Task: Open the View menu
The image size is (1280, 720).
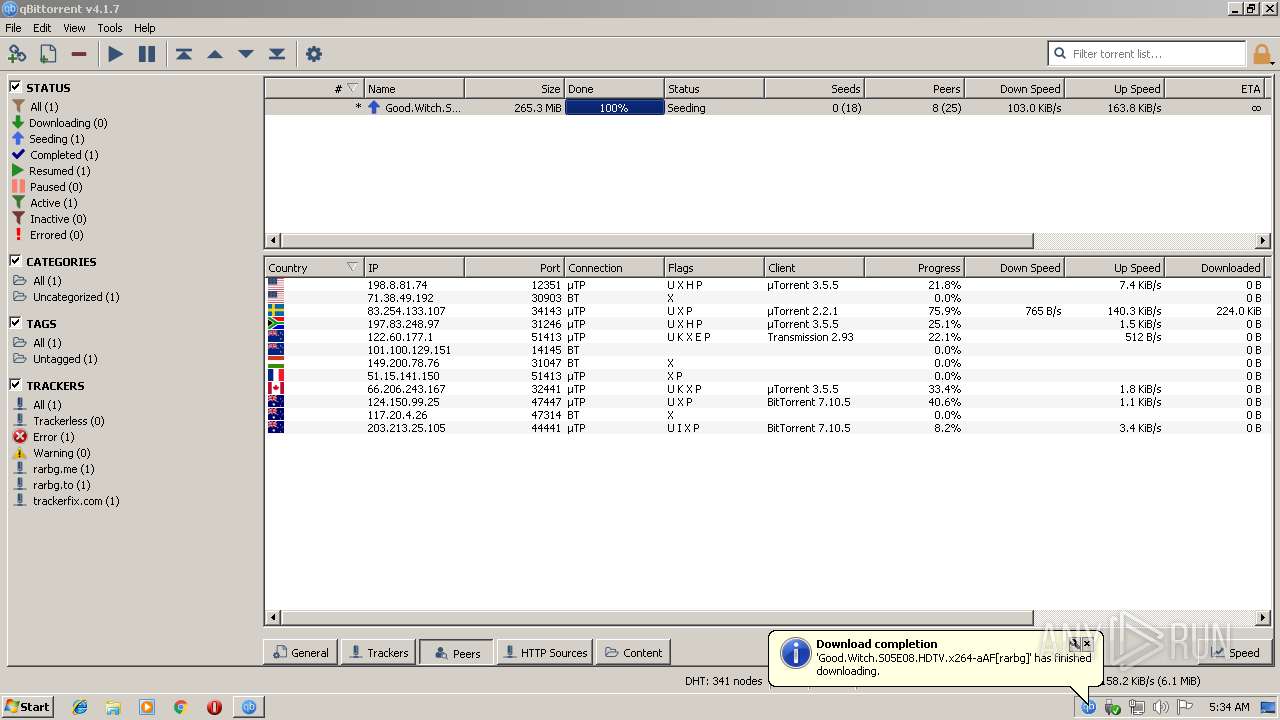Action: point(74,28)
